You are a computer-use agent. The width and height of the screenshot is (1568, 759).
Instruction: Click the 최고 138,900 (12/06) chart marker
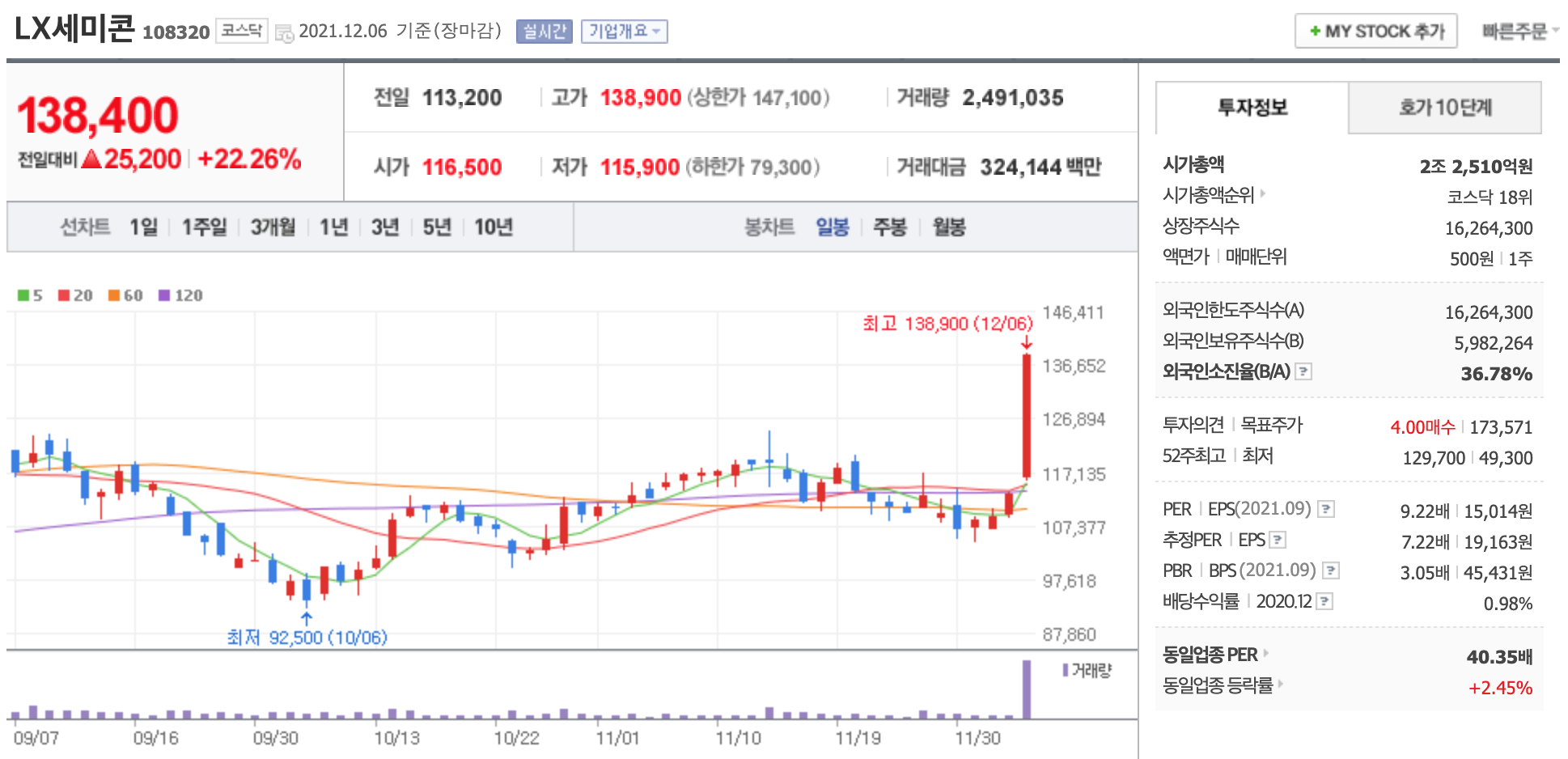[947, 324]
